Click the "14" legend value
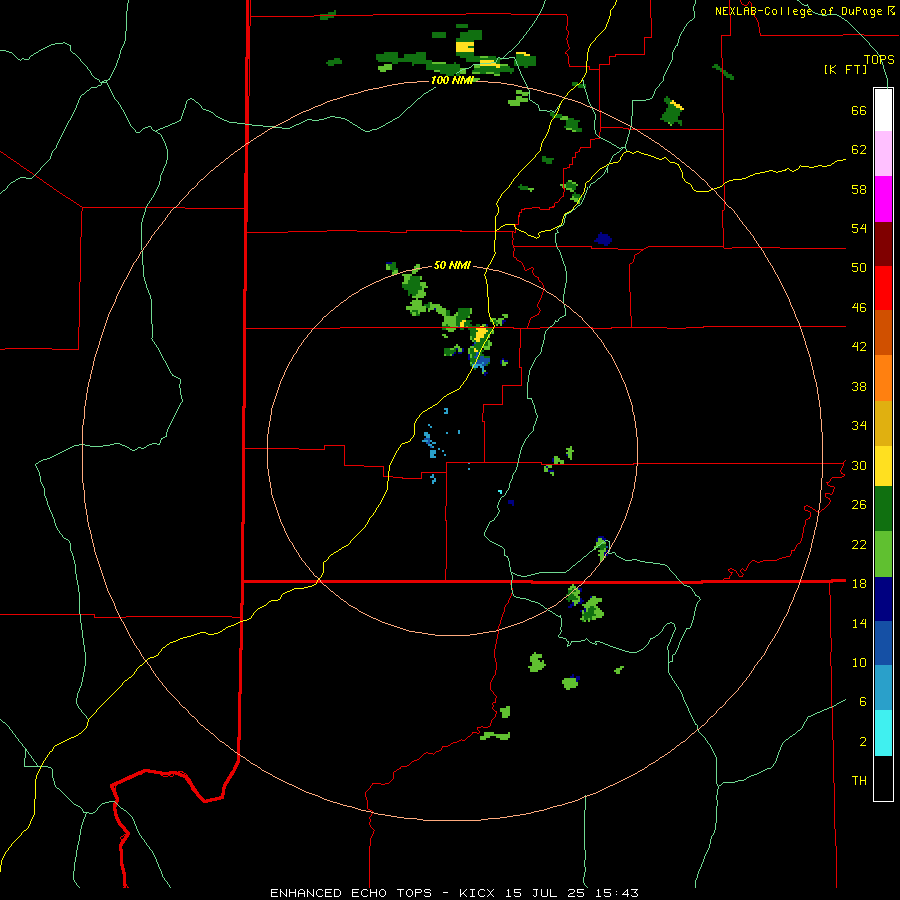 (x=859, y=623)
